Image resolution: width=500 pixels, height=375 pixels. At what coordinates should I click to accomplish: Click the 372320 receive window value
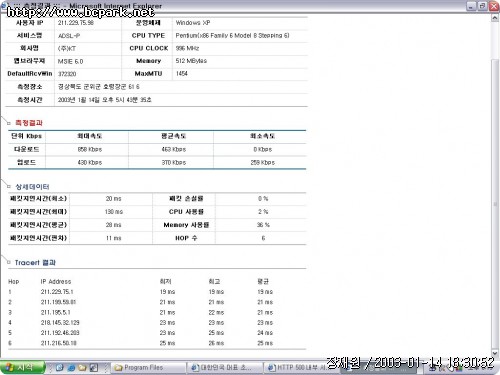tap(67, 74)
